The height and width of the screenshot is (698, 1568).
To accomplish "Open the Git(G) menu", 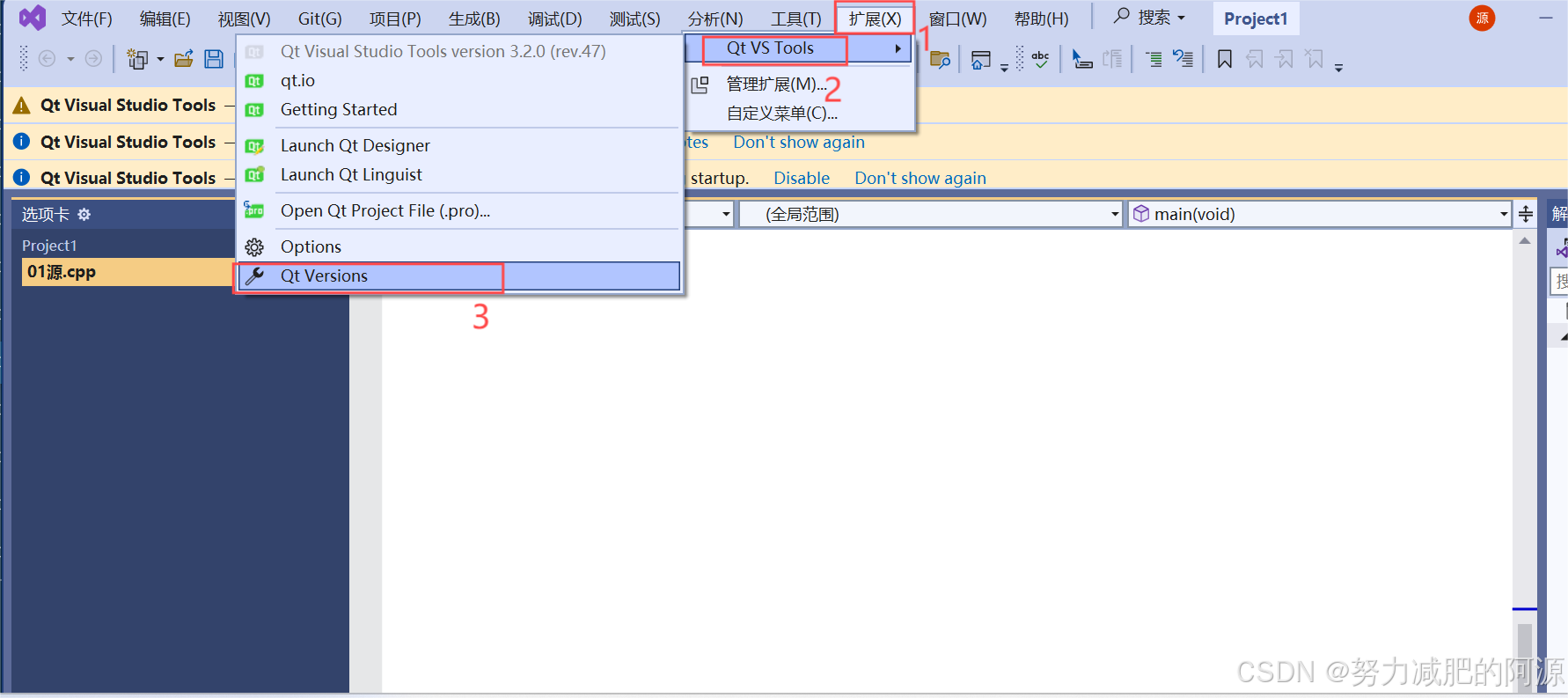I will tap(319, 18).
